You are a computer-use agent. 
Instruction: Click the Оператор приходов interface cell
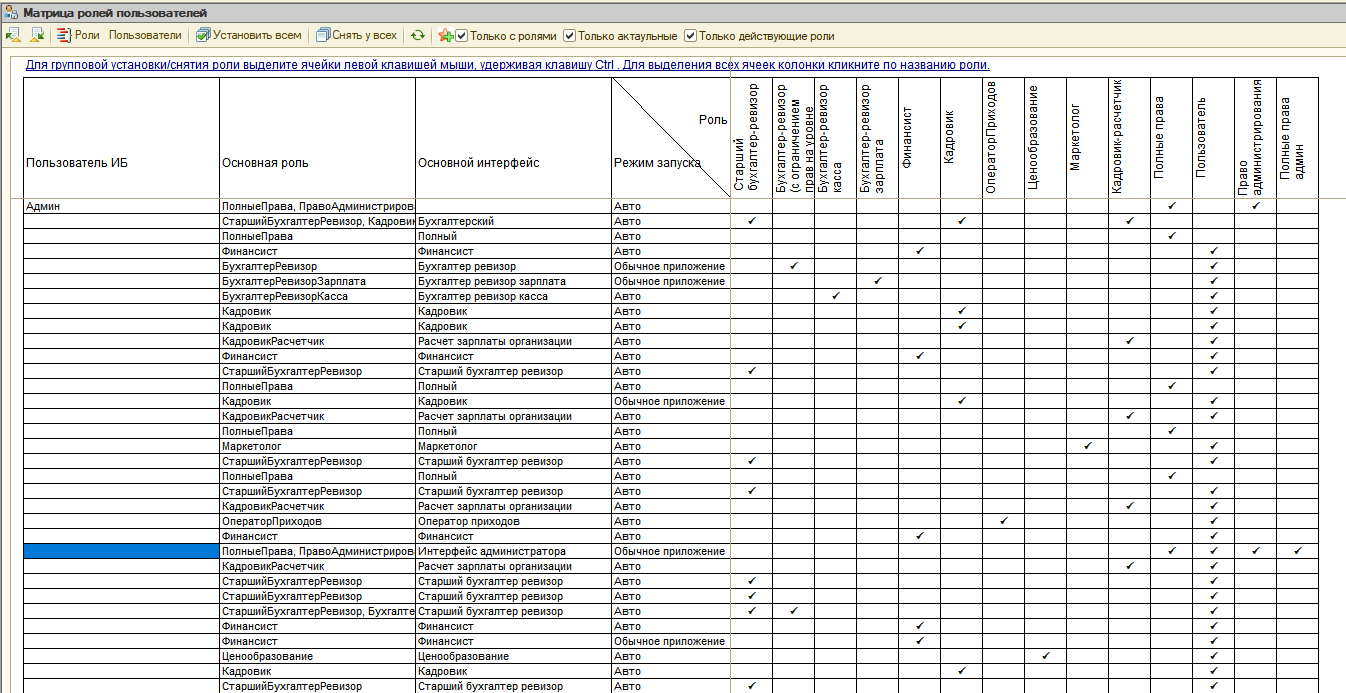[513, 521]
